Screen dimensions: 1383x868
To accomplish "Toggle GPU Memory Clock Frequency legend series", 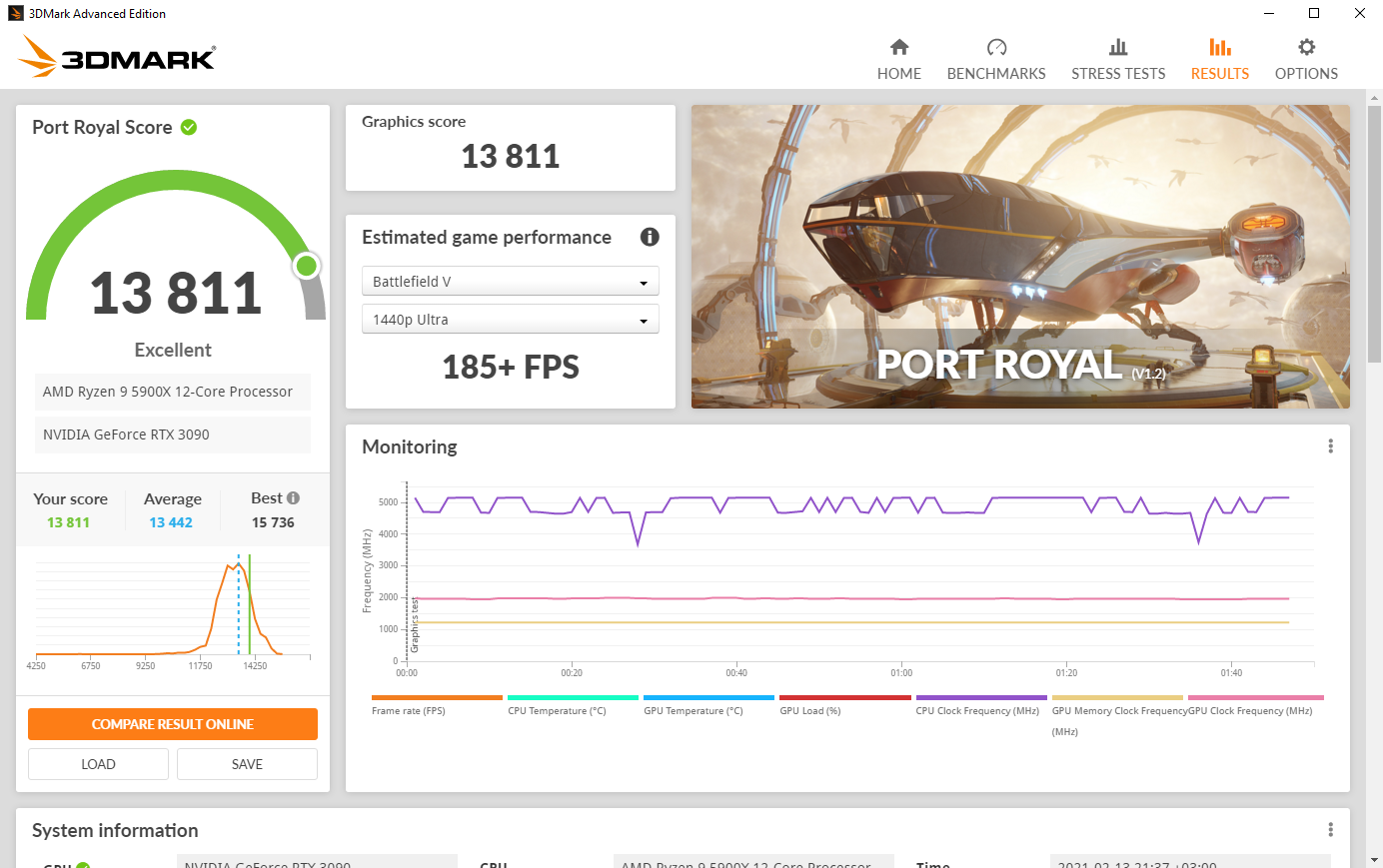I will [x=1117, y=715].
